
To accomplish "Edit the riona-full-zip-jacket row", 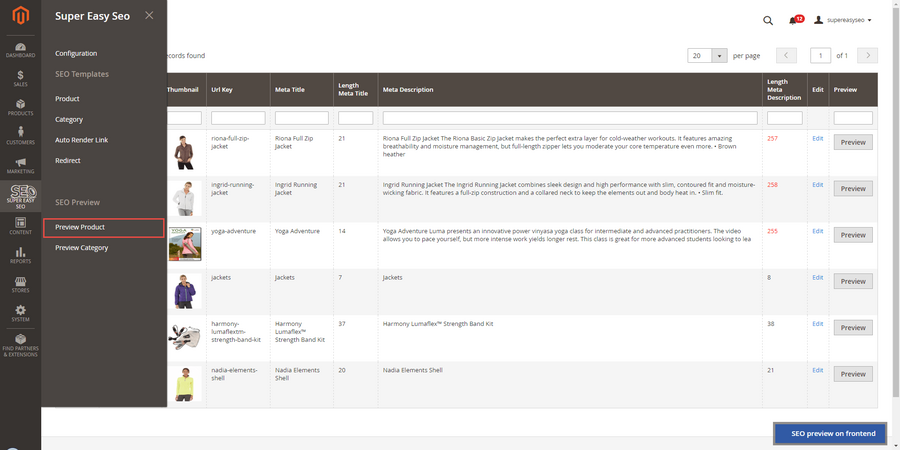I will point(817,138).
